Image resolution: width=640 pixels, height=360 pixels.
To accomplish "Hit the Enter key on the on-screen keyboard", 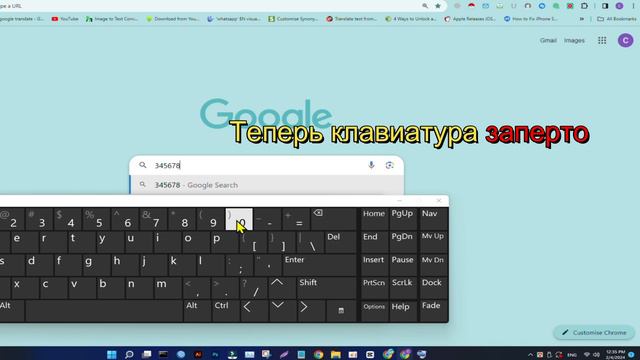I will (320, 264).
